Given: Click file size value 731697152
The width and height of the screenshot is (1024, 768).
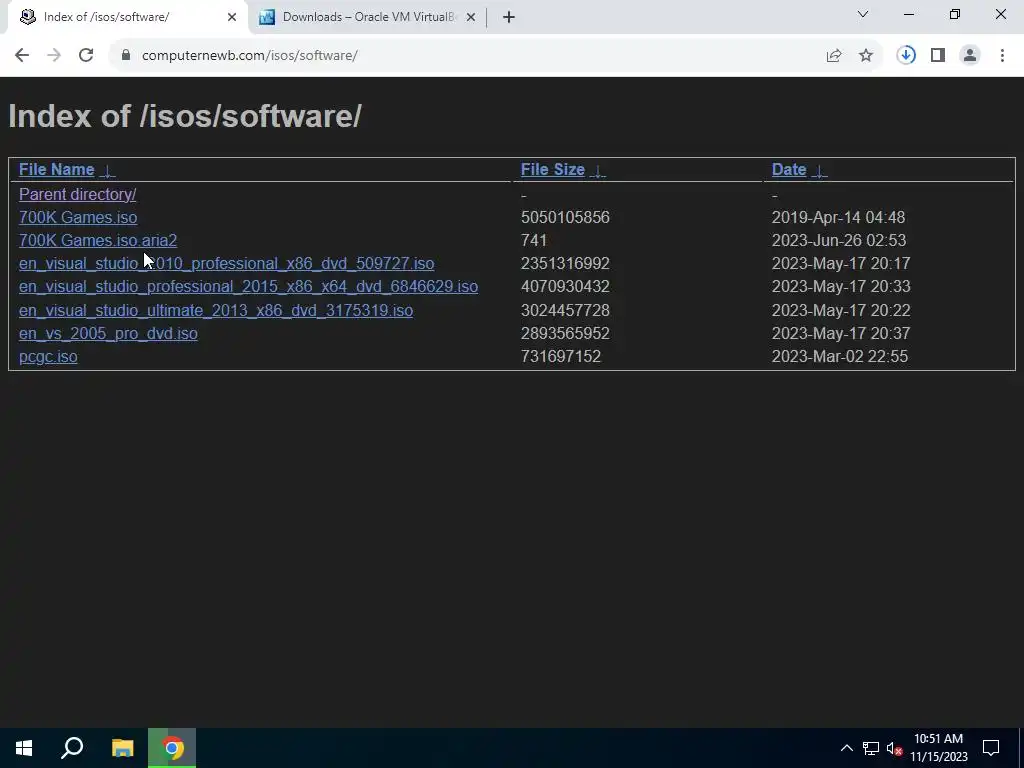Looking at the screenshot, I should tap(560, 357).
